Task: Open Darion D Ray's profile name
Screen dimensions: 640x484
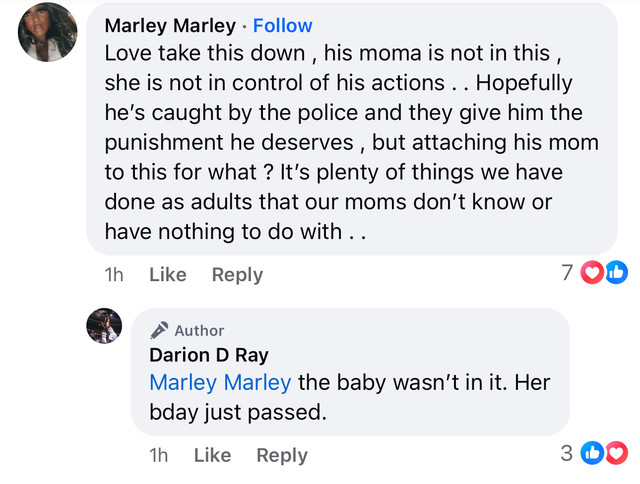Action: [x=209, y=355]
